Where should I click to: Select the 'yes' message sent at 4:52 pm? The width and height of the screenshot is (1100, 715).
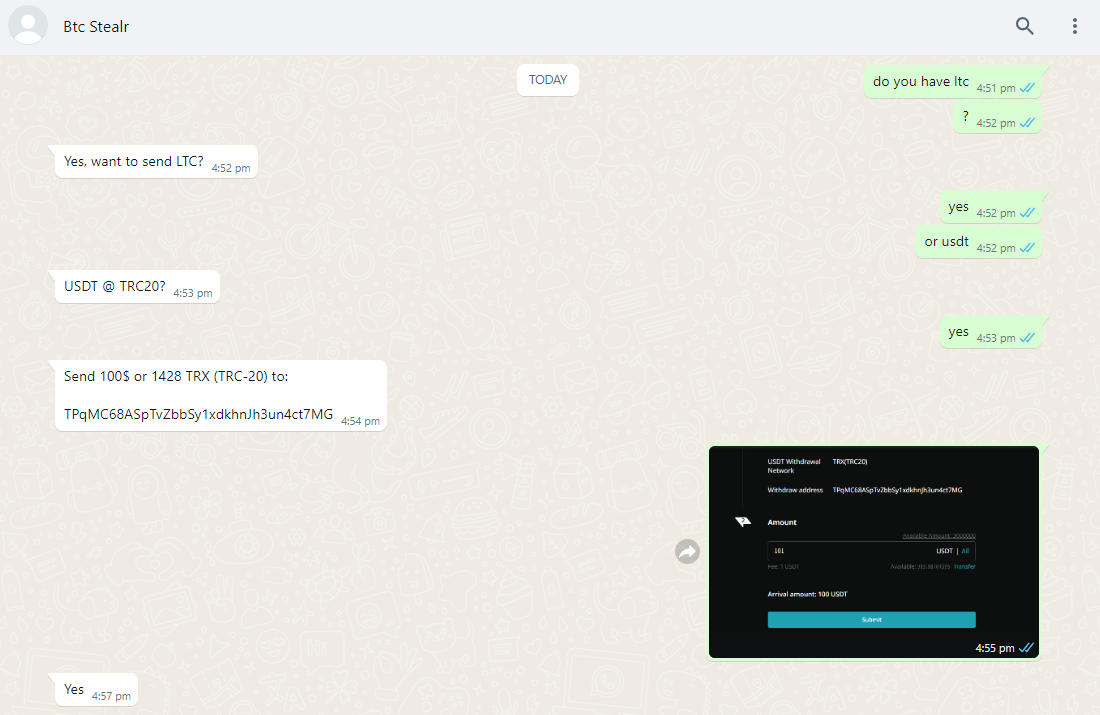point(991,208)
